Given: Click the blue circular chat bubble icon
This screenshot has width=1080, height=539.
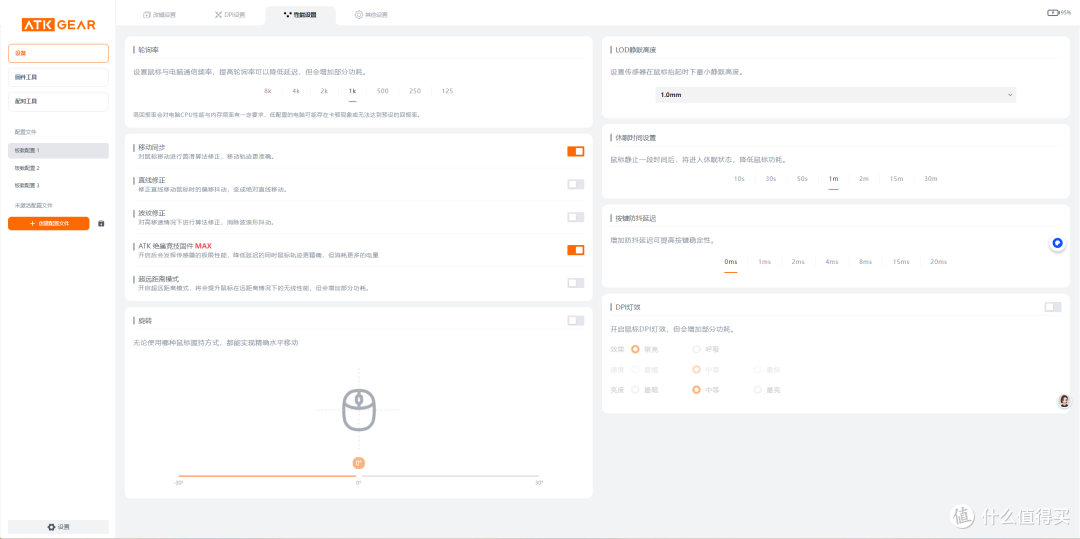Looking at the screenshot, I should (1058, 242).
